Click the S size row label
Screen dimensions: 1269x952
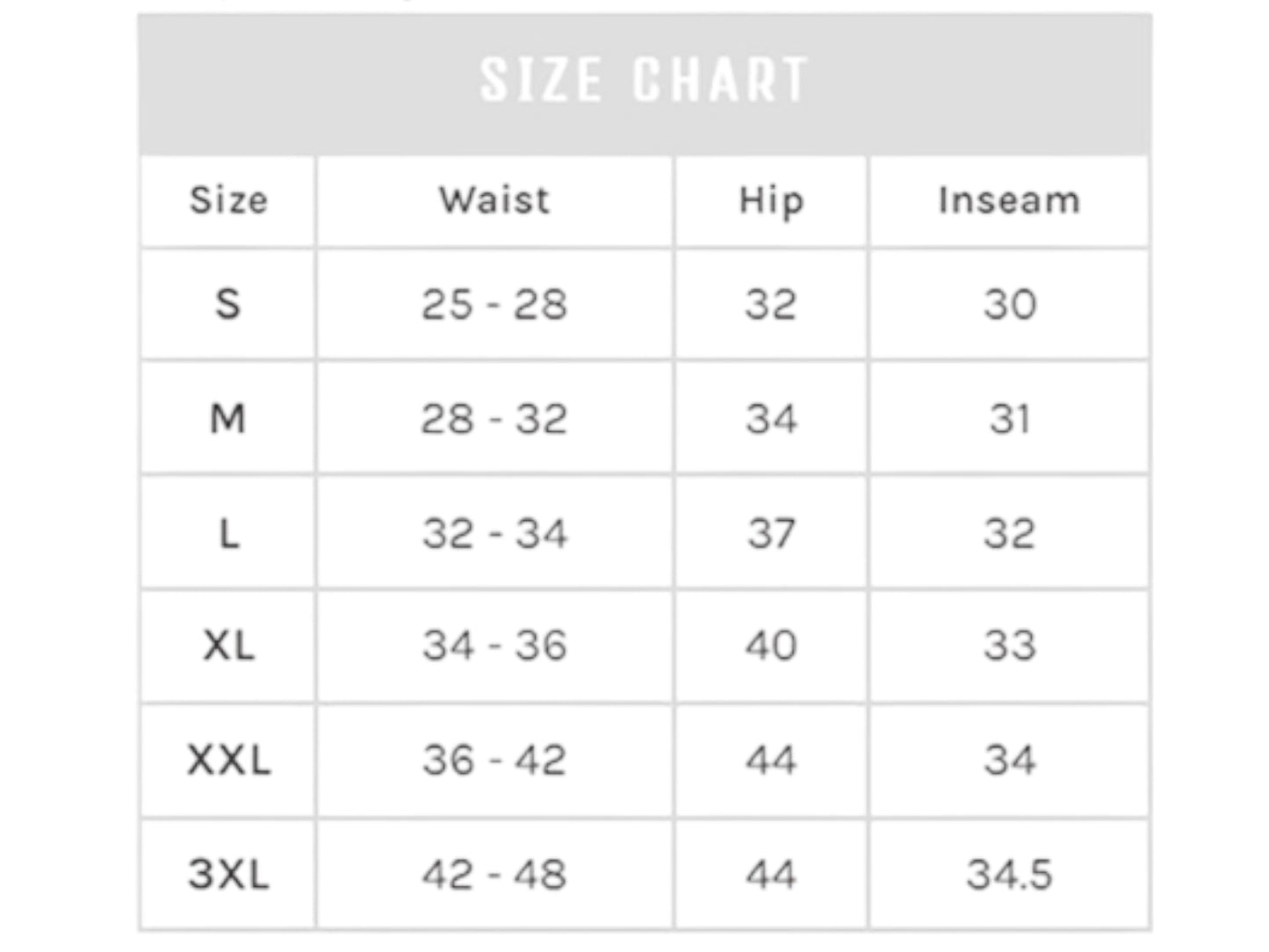coord(228,305)
